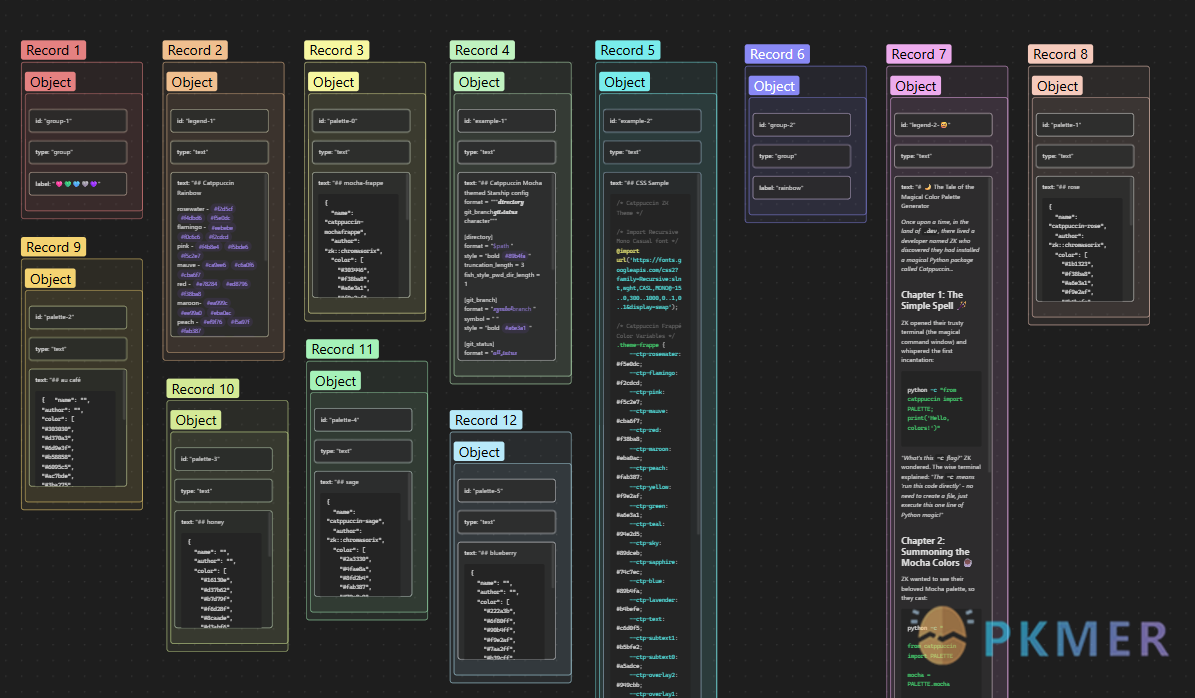1195x698 pixels.
Task: Open the "## blueberry" text card
Action: 507,600
